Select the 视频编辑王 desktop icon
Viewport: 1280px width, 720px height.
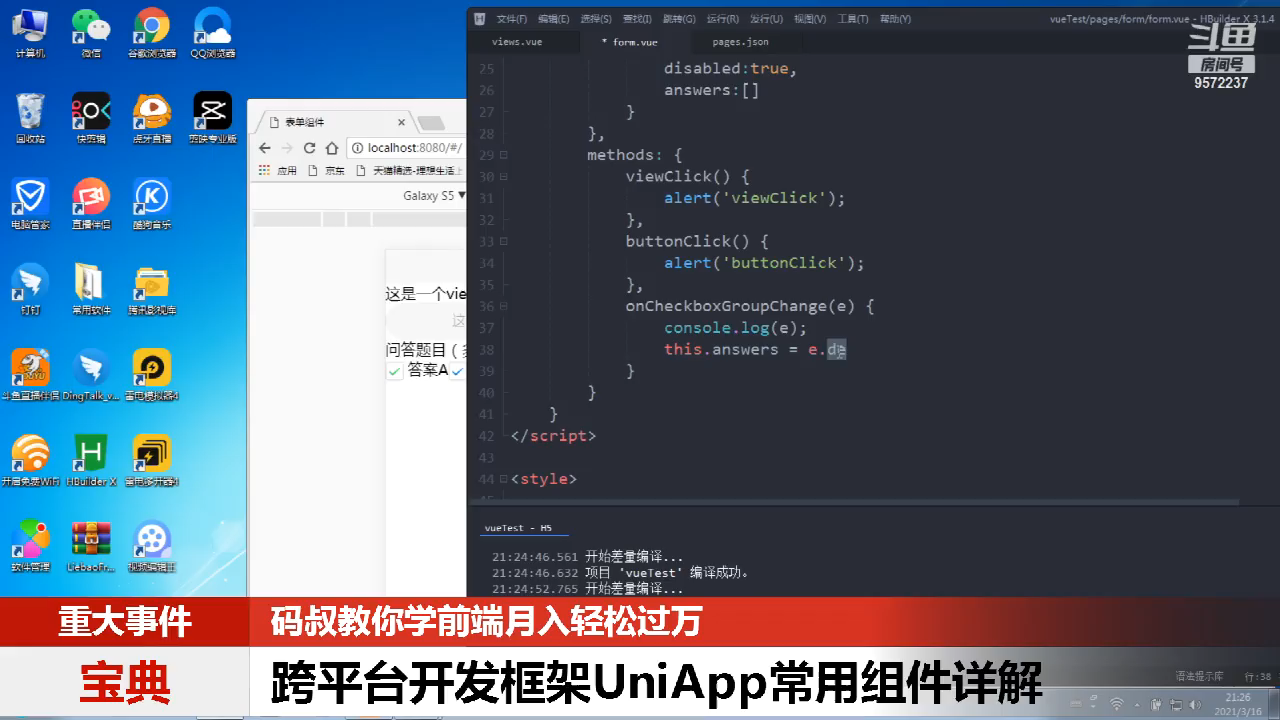coord(151,546)
